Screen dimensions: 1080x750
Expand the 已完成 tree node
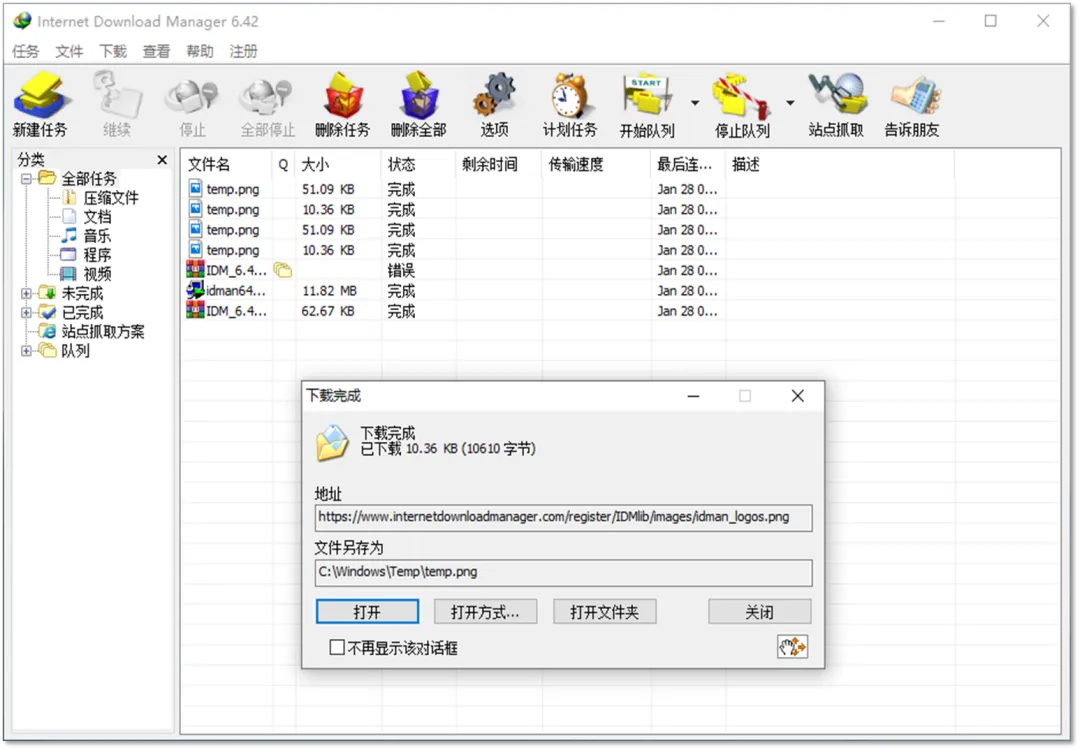click(x=26, y=313)
